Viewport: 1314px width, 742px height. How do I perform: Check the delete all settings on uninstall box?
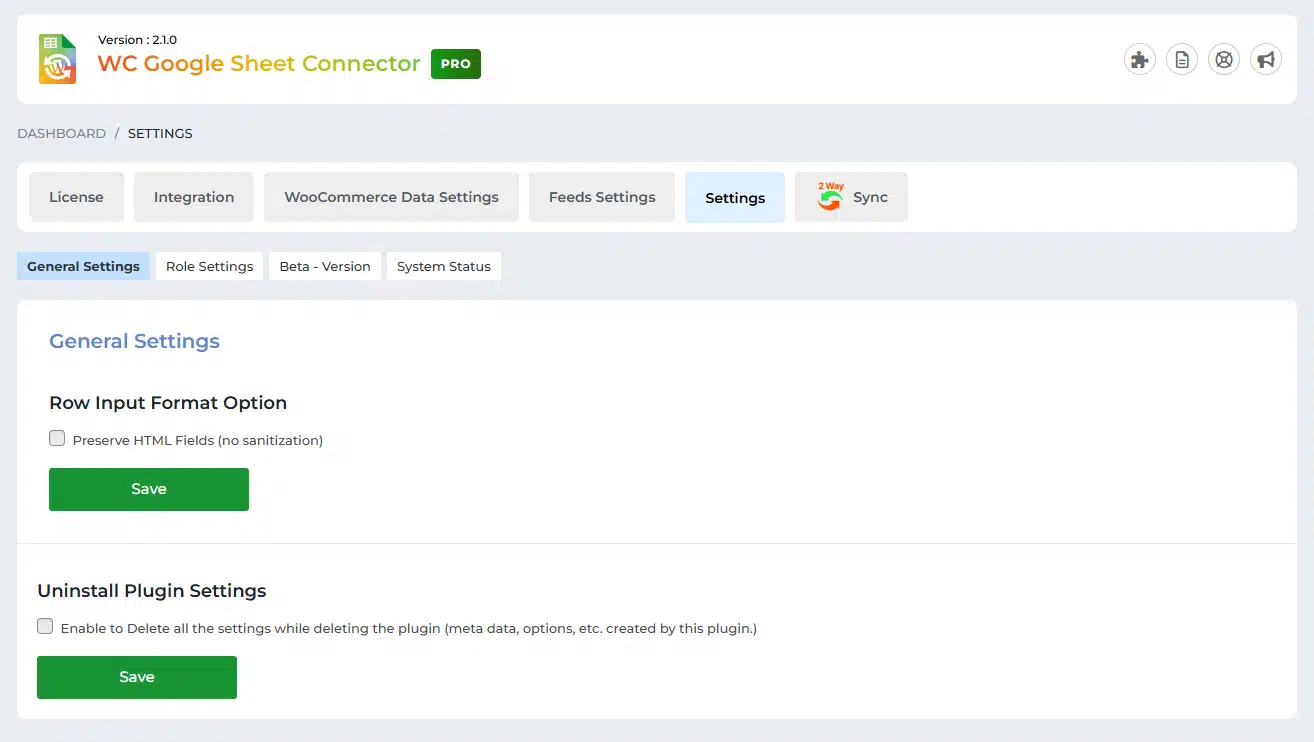[45, 627]
